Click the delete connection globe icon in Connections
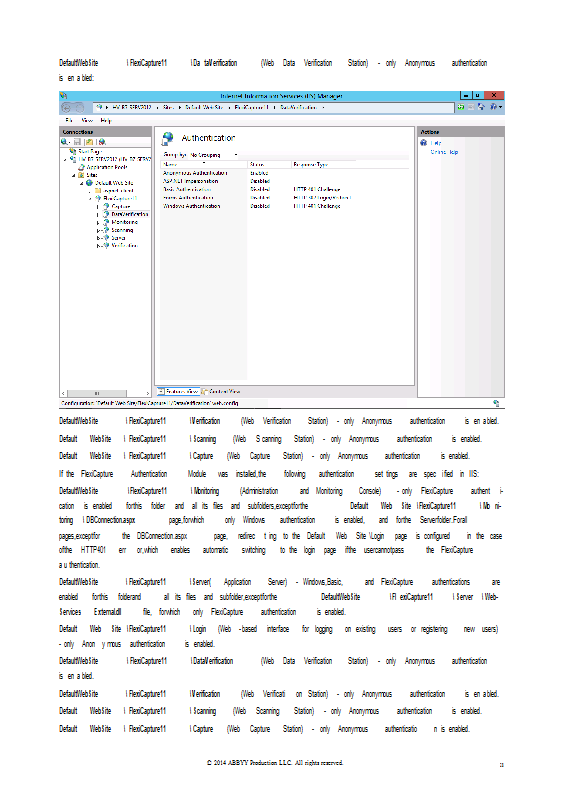 click(x=102, y=142)
